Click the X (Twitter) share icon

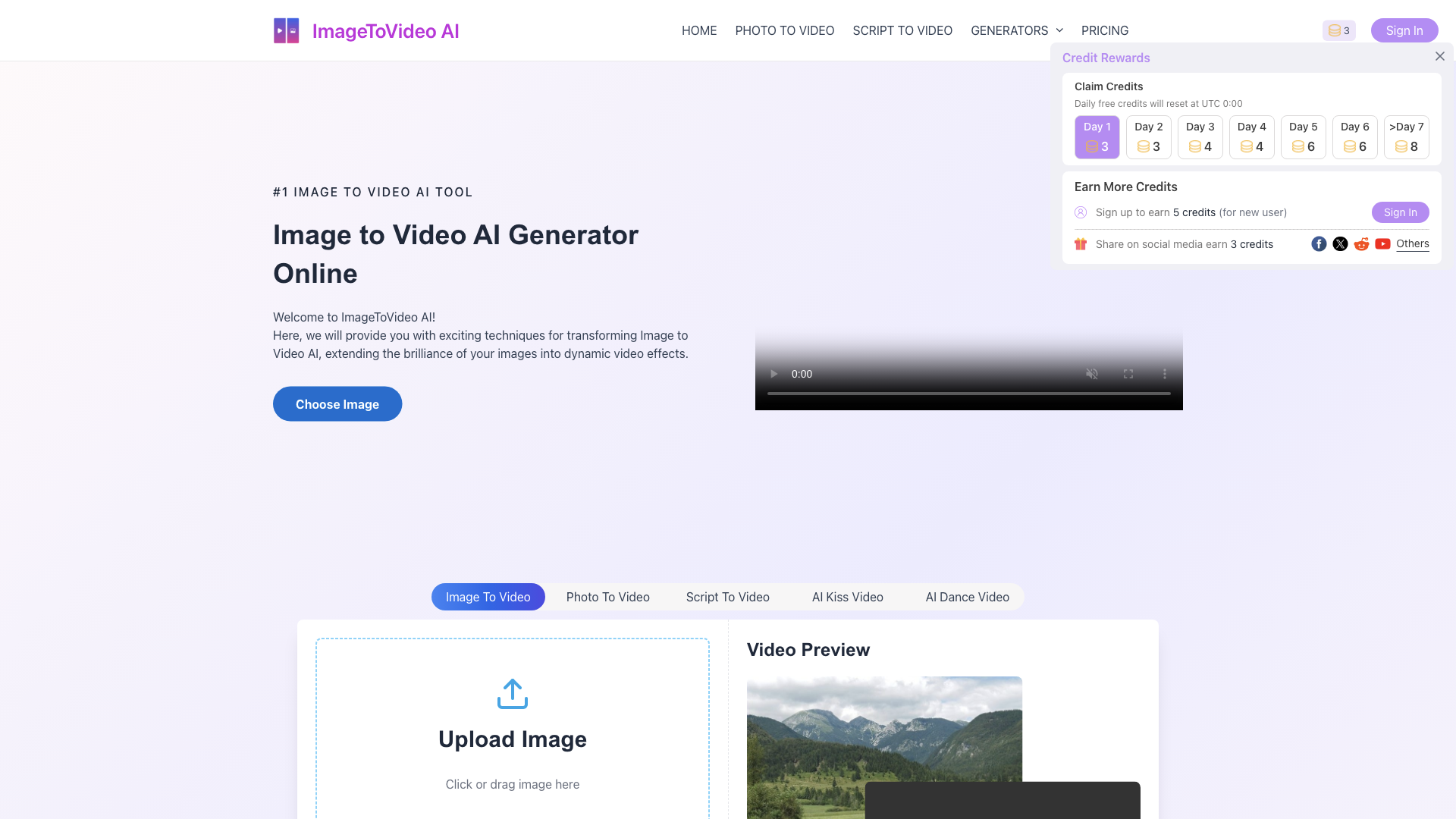click(1340, 244)
